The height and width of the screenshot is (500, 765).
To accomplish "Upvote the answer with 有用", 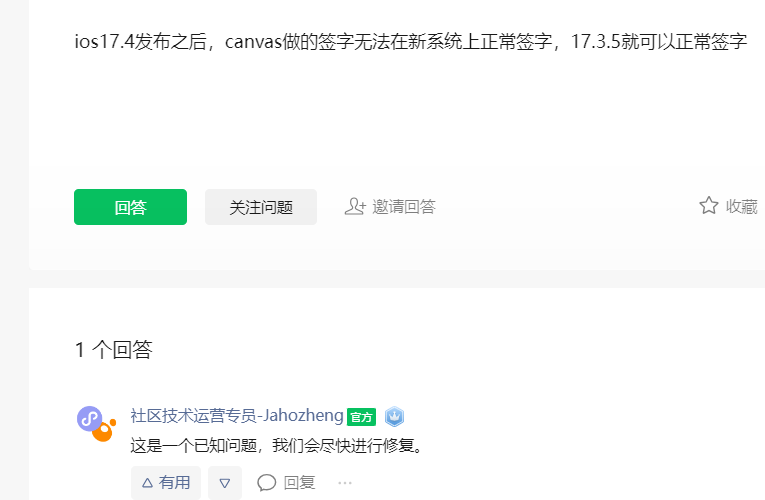I will (x=166, y=482).
